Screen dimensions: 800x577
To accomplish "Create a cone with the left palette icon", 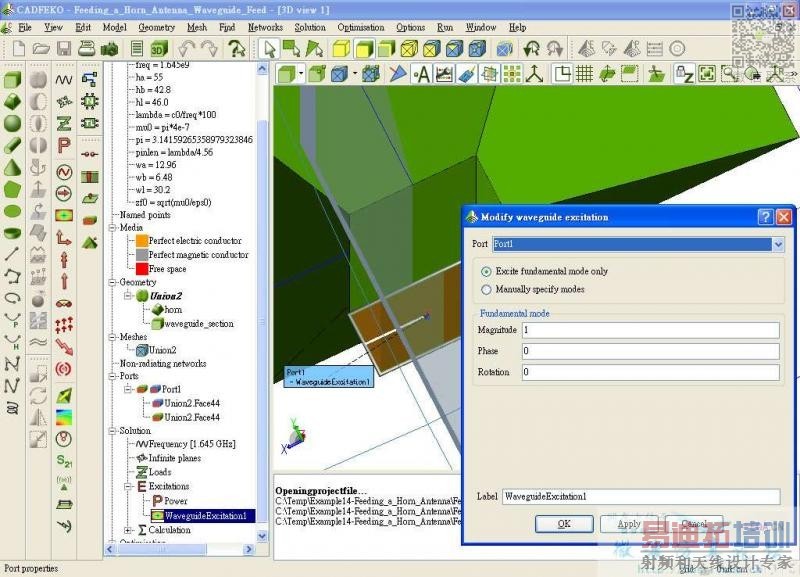I will point(12,167).
